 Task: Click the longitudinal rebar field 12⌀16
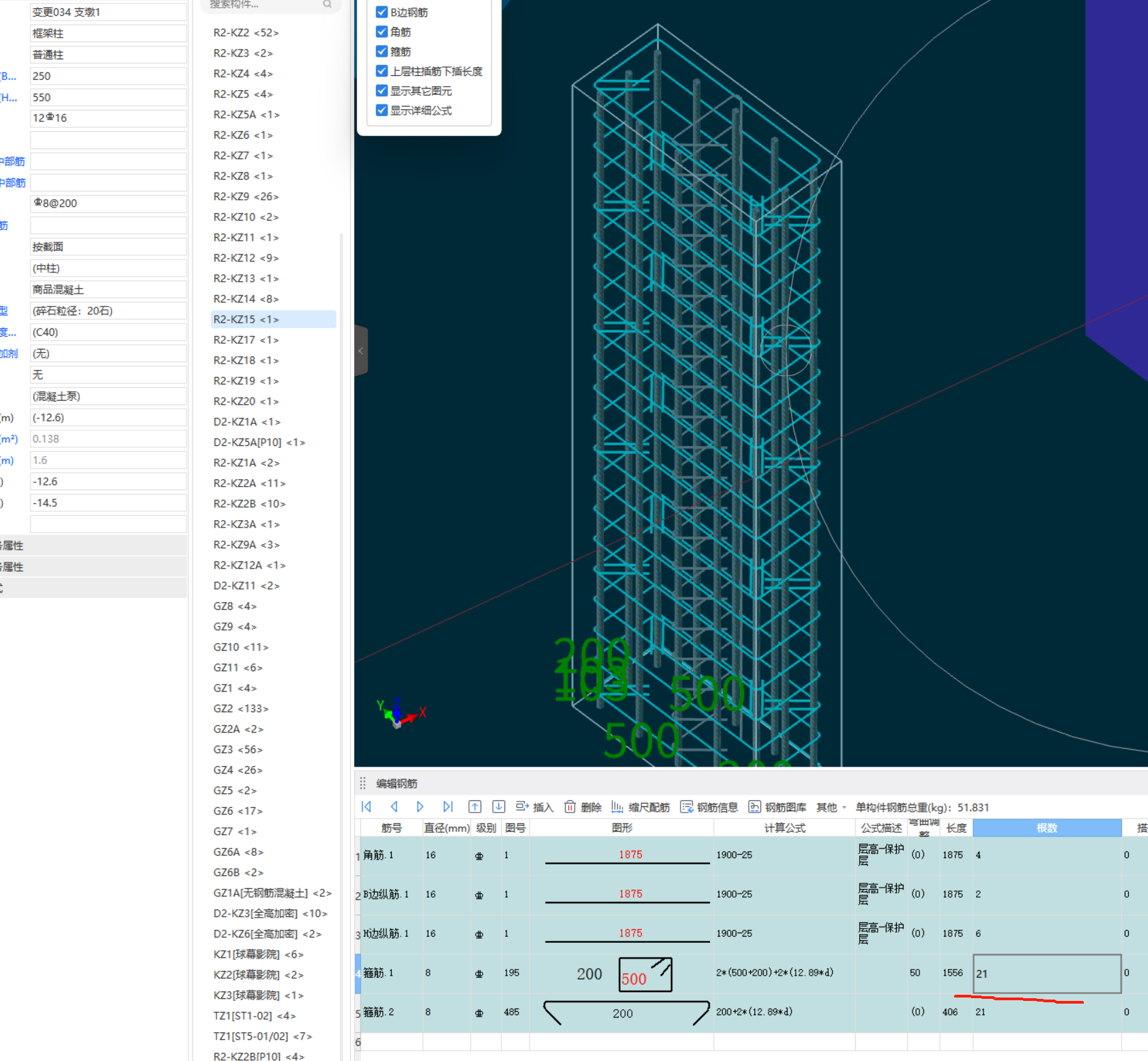[109, 118]
